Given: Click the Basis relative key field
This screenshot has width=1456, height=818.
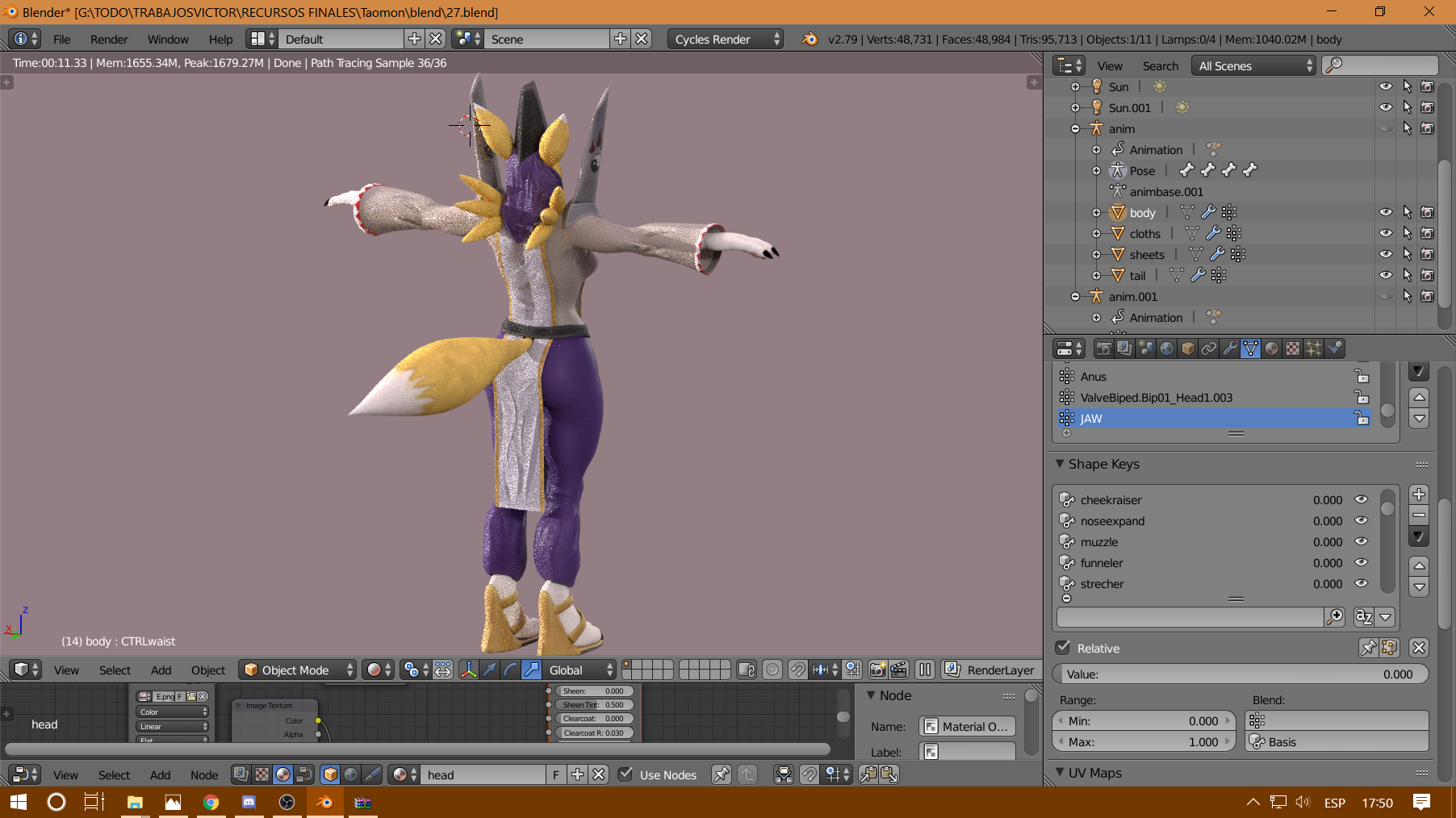Looking at the screenshot, I should (1337, 741).
